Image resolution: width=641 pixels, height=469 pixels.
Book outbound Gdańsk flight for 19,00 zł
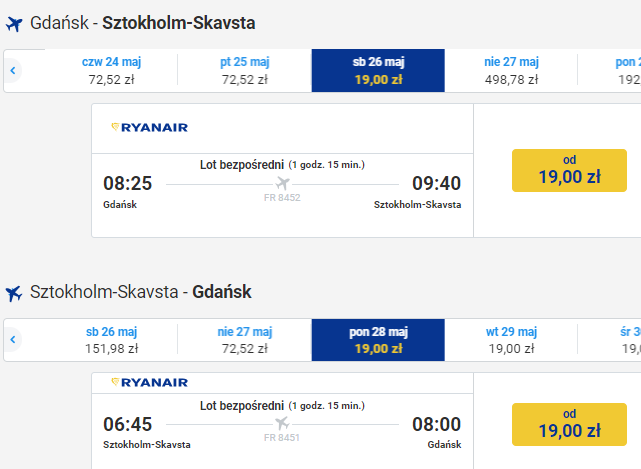(569, 171)
